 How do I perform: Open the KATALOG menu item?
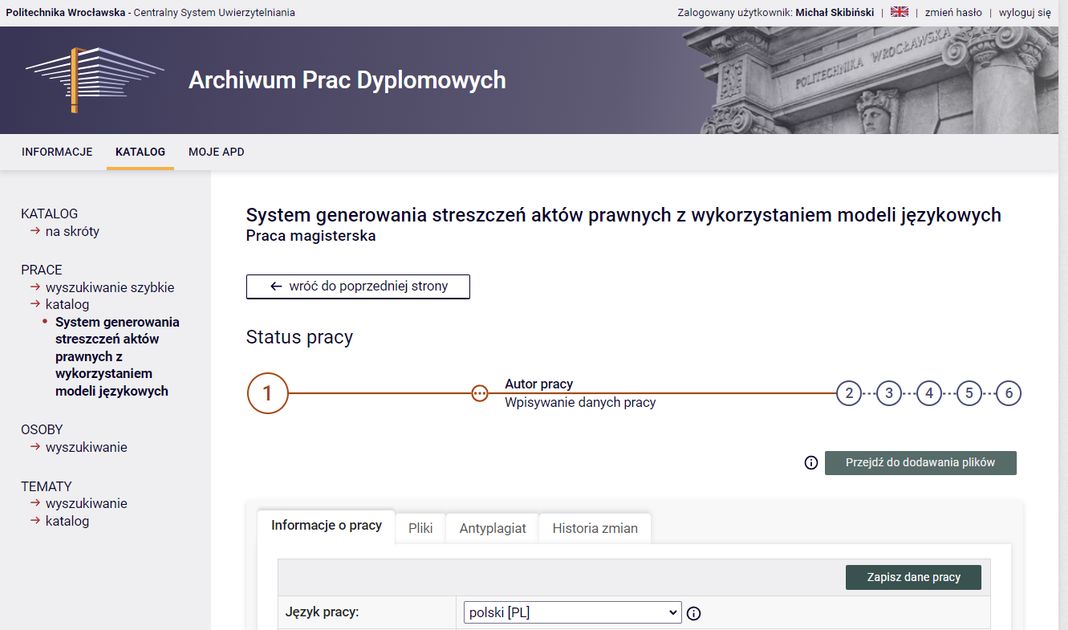click(140, 152)
